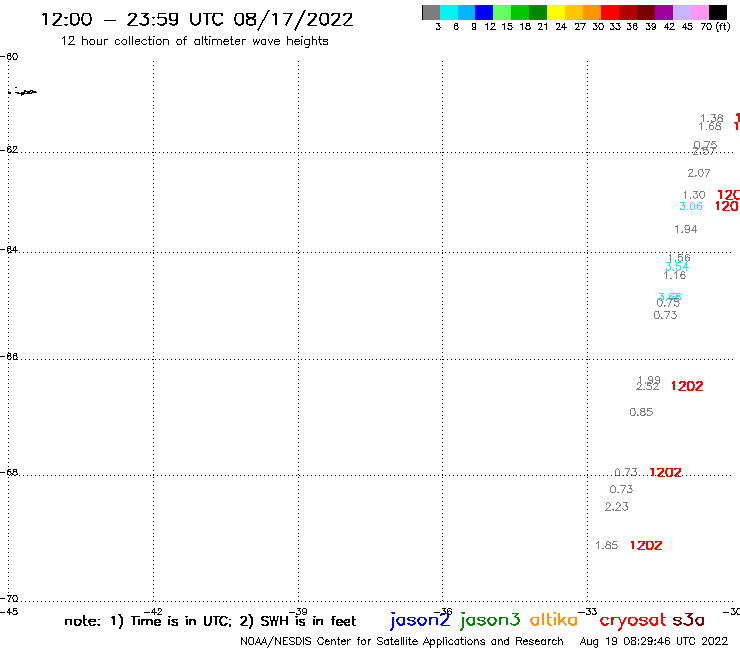This screenshot has height=650, width=740.
Task: Select the wave height value 2.57
Action: [704, 152]
